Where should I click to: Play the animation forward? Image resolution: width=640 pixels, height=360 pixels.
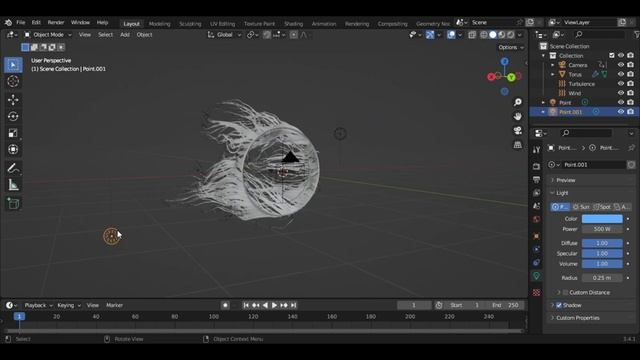(x=274, y=305)
